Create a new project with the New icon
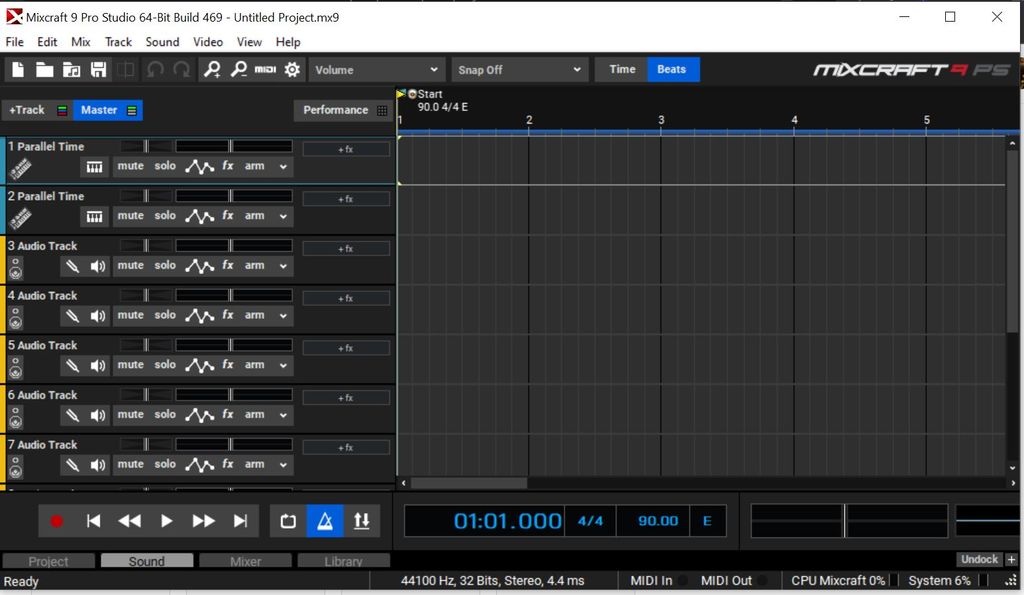Viewport: 1024px width, 595px height. tap(18, 69)
